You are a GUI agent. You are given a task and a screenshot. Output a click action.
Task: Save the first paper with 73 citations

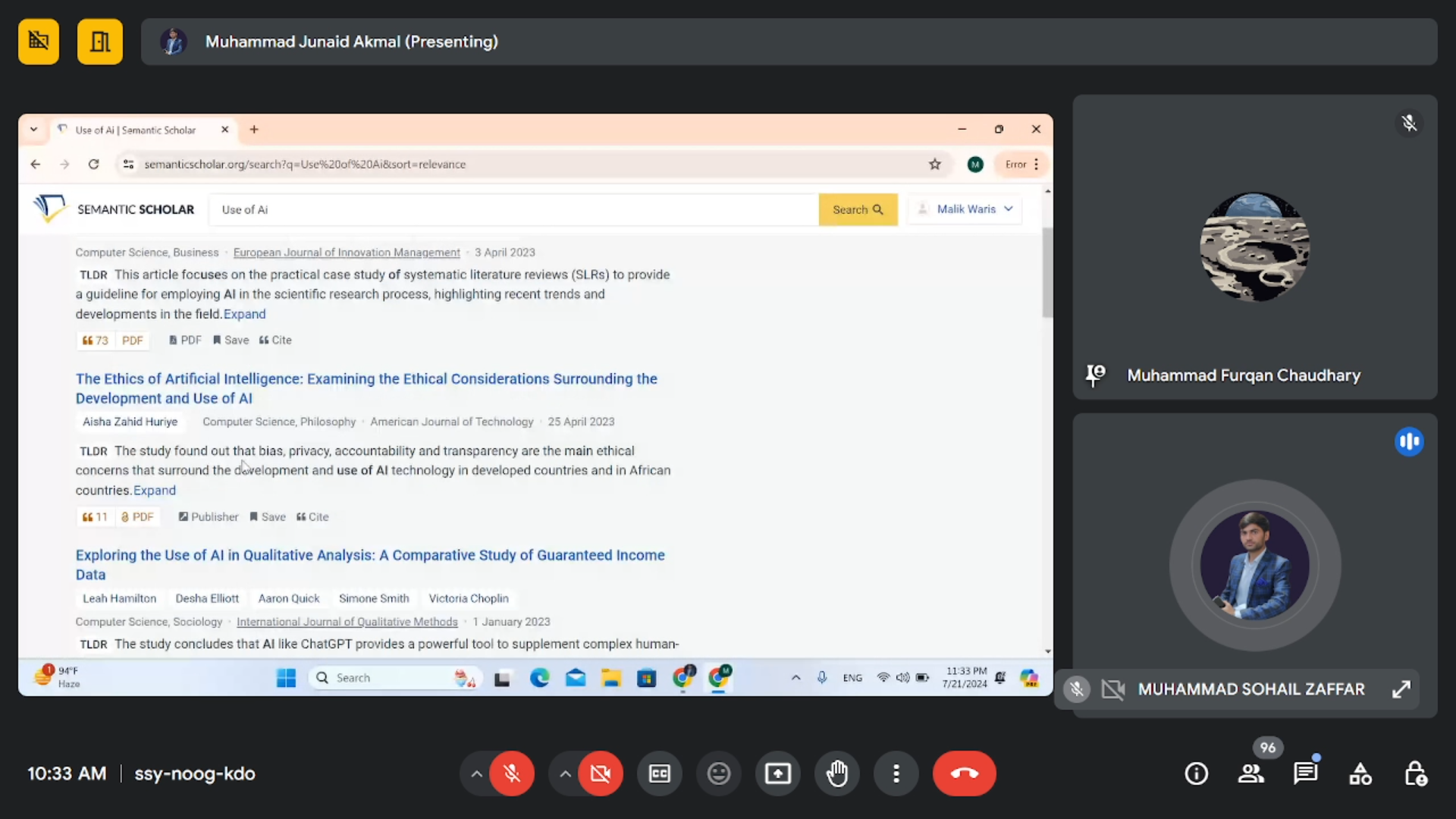point(231,340)
